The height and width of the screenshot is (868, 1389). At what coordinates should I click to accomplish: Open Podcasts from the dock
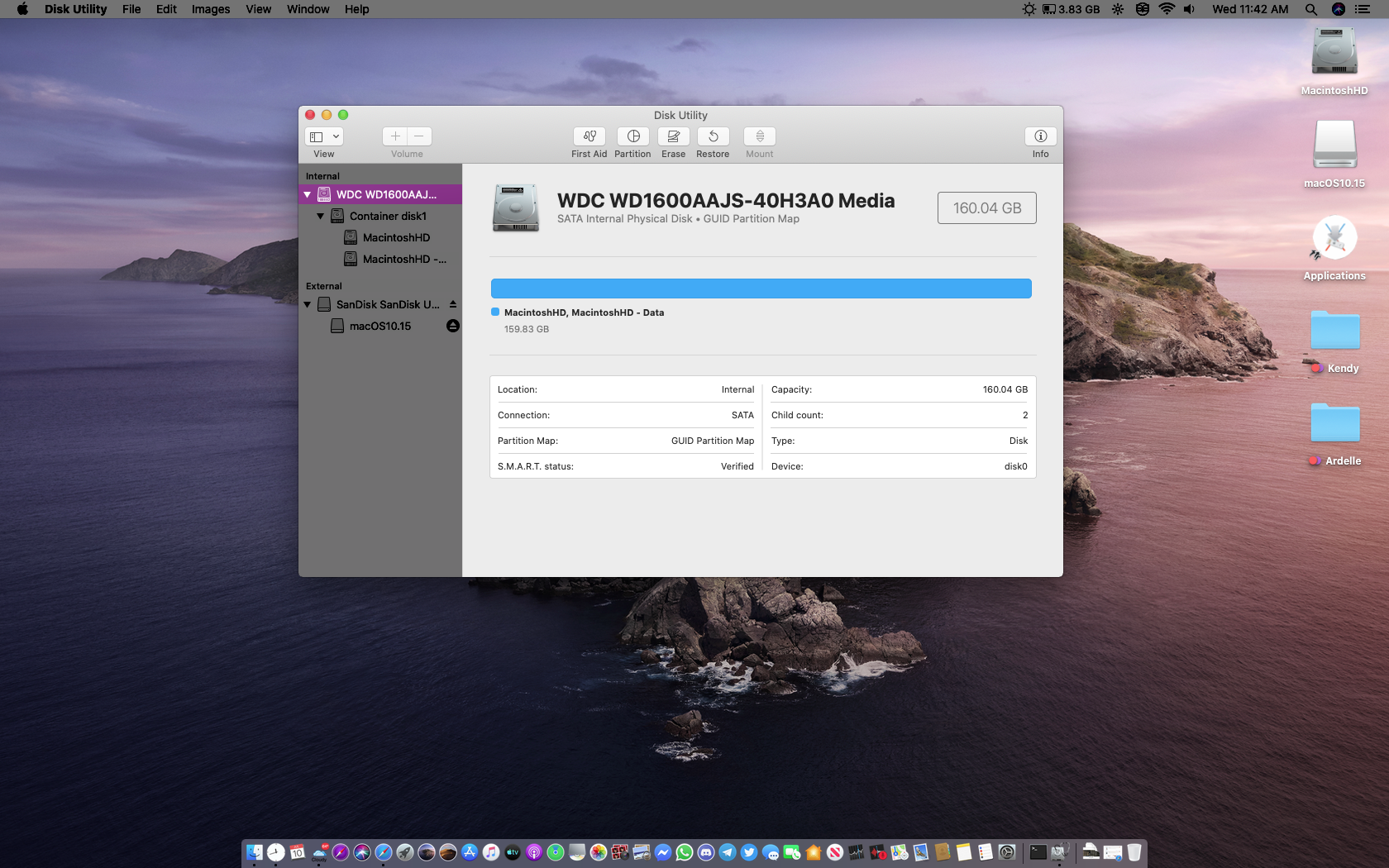(534, 852)
